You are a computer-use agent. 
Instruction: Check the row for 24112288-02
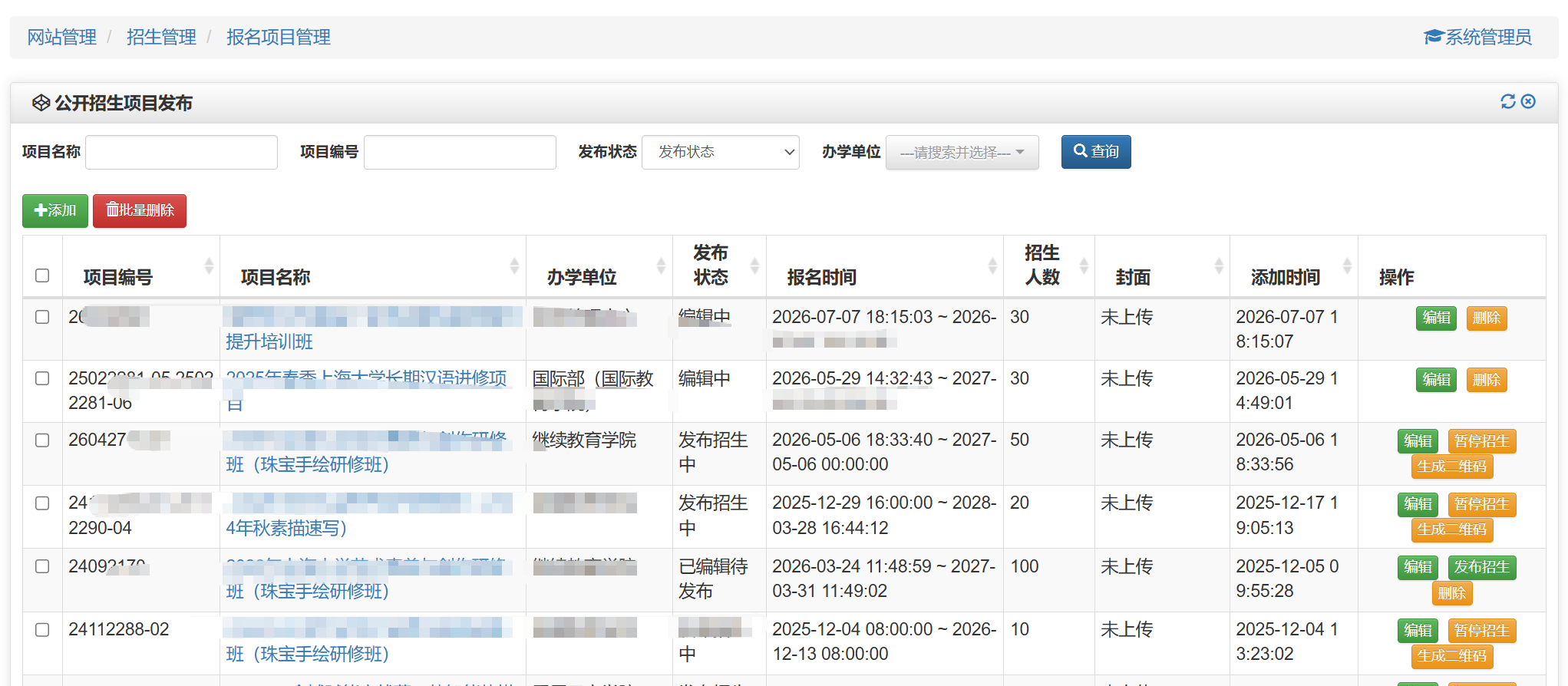[42, 630]
